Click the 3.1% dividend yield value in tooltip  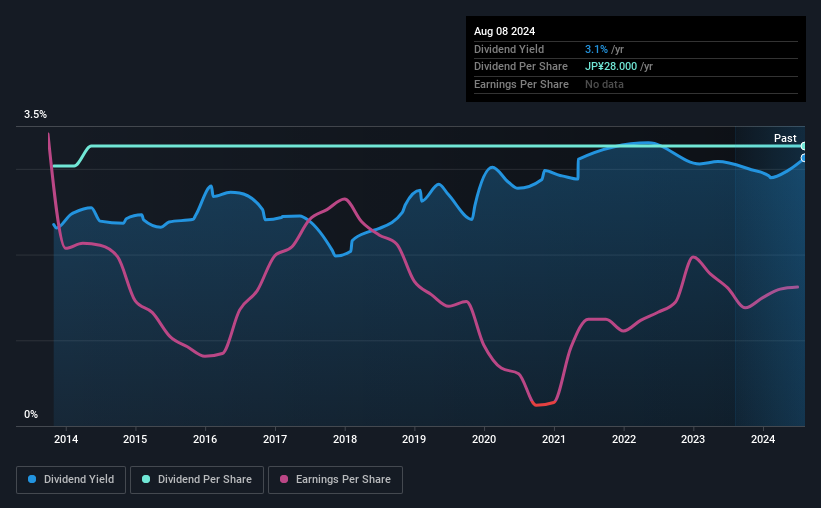pyautogui.click(x=596, y=49)
